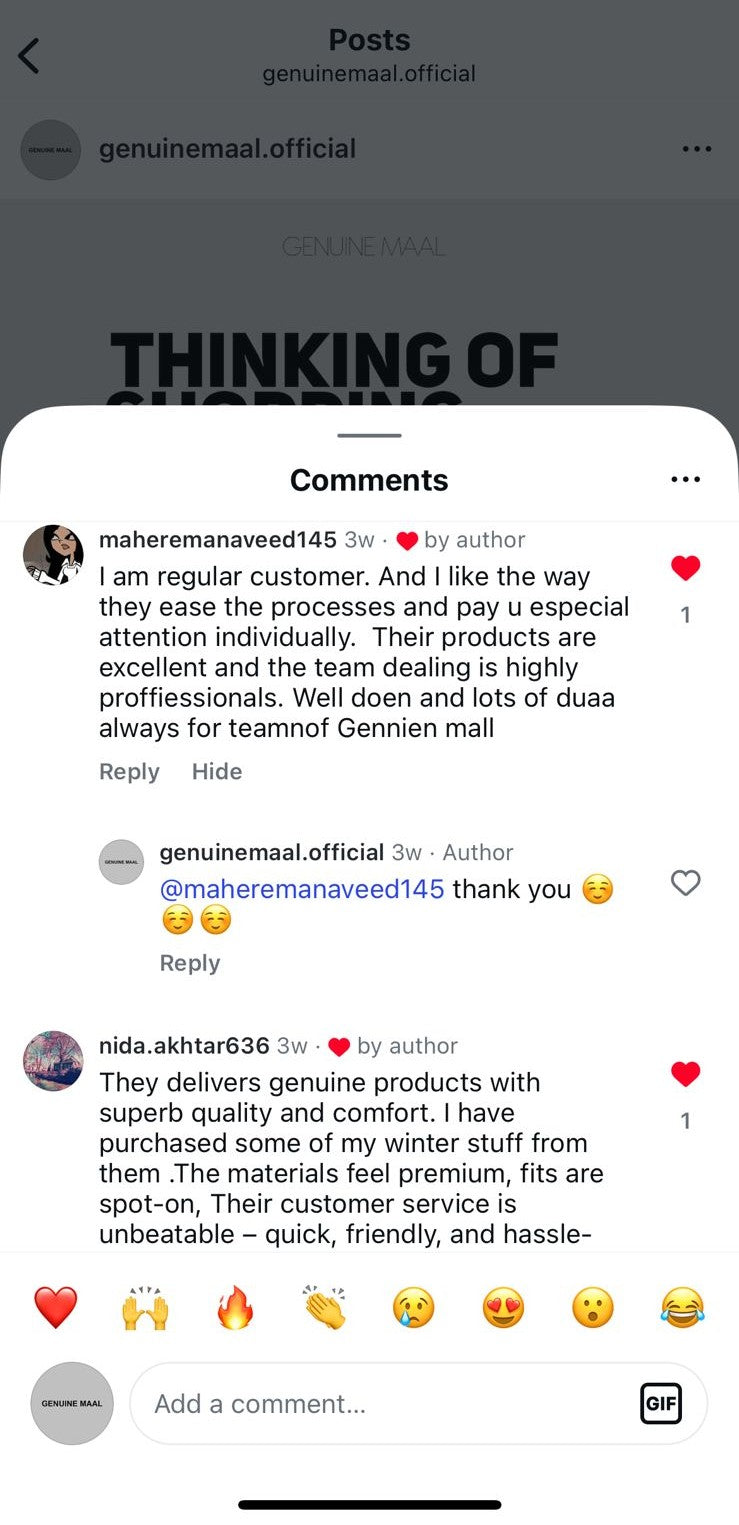Screen dimensions: 739x1525
Task: Tap the back arrow on Posts header
Action: click(x=29, y=56)
